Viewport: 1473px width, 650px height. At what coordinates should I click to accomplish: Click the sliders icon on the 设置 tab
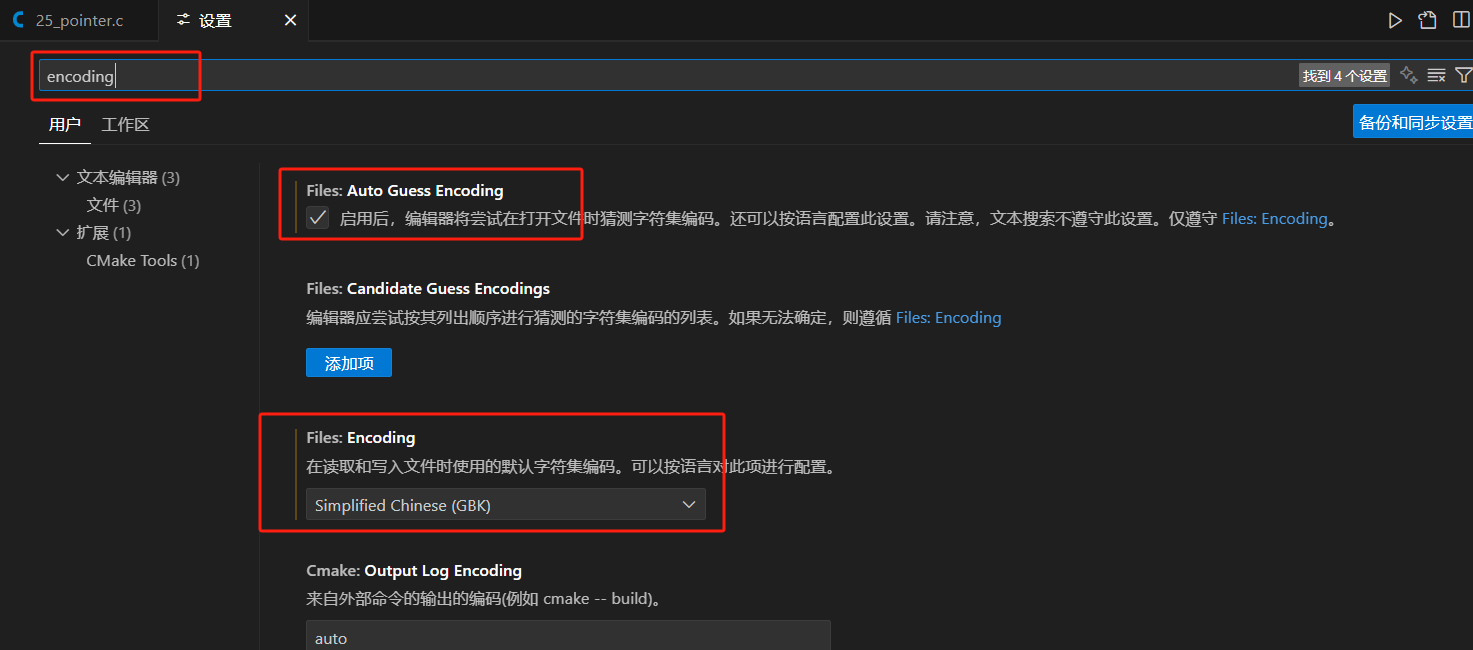point(185,19)
